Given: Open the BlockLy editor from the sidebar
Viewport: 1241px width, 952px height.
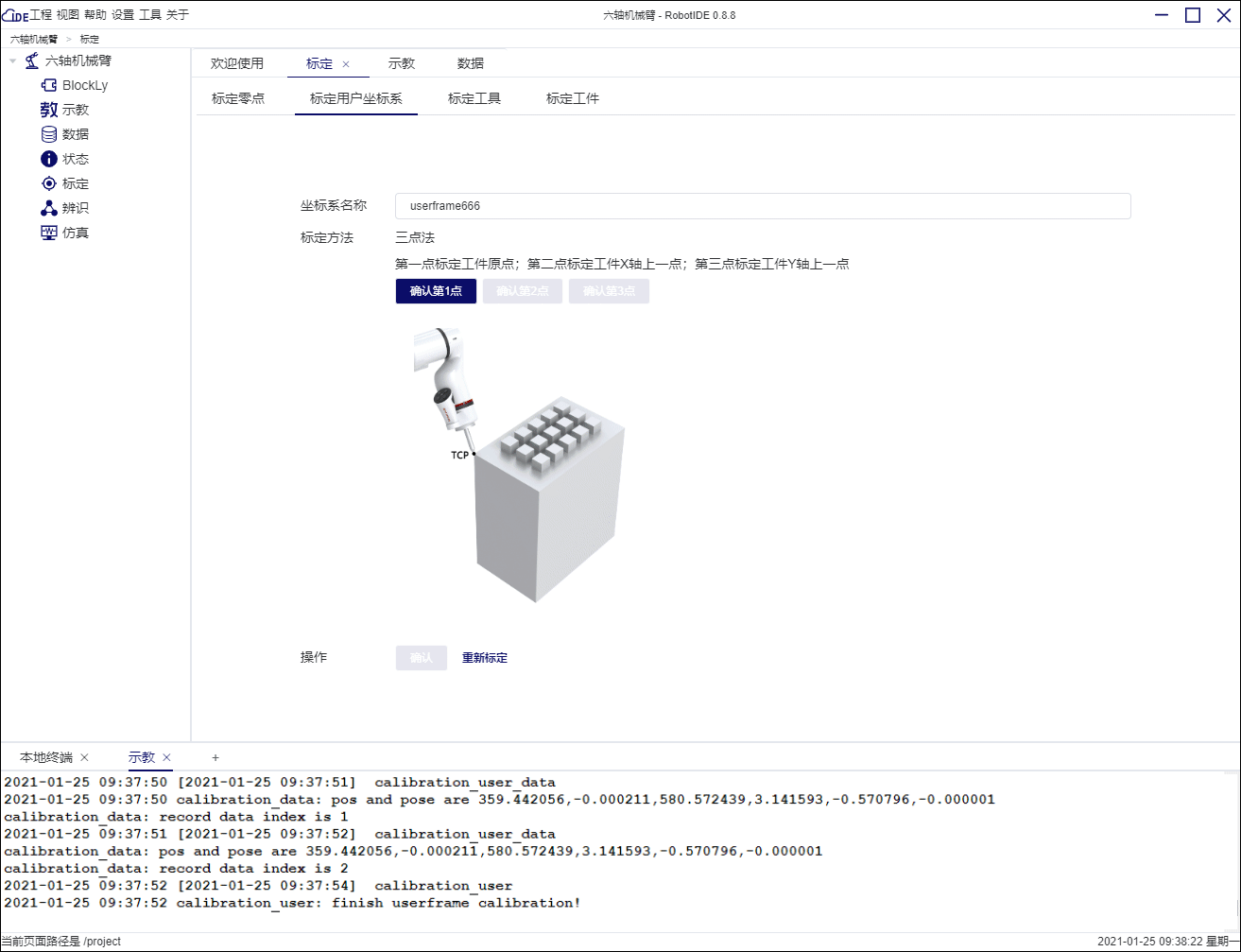Looking at the screenshot, I should (x=50, y=84).
